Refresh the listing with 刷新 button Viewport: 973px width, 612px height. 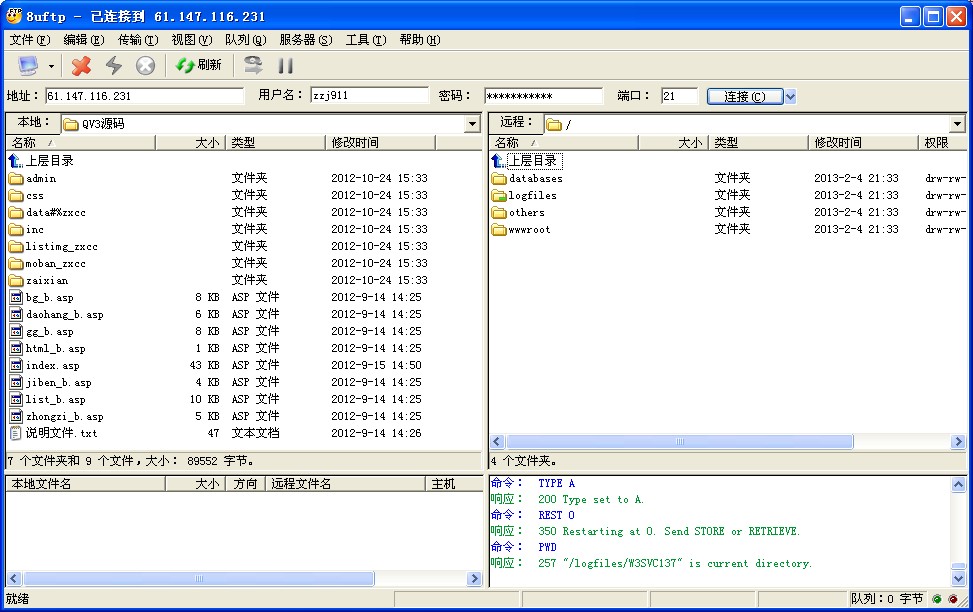tap(198, 65)
